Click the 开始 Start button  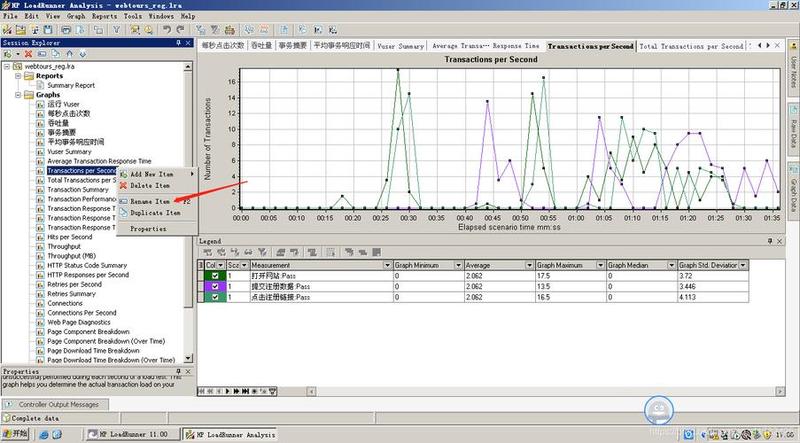tap(15, 434)
